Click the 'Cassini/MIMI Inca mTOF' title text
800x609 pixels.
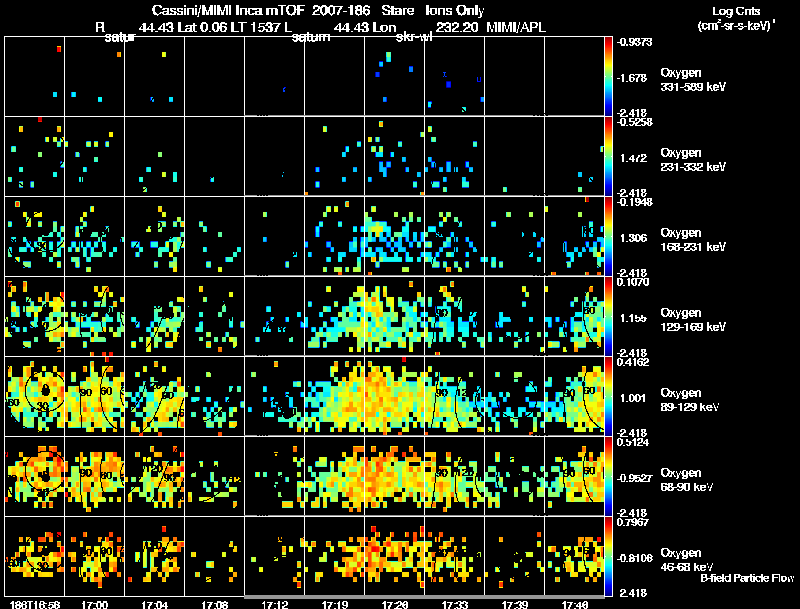(x=228, y=10)
